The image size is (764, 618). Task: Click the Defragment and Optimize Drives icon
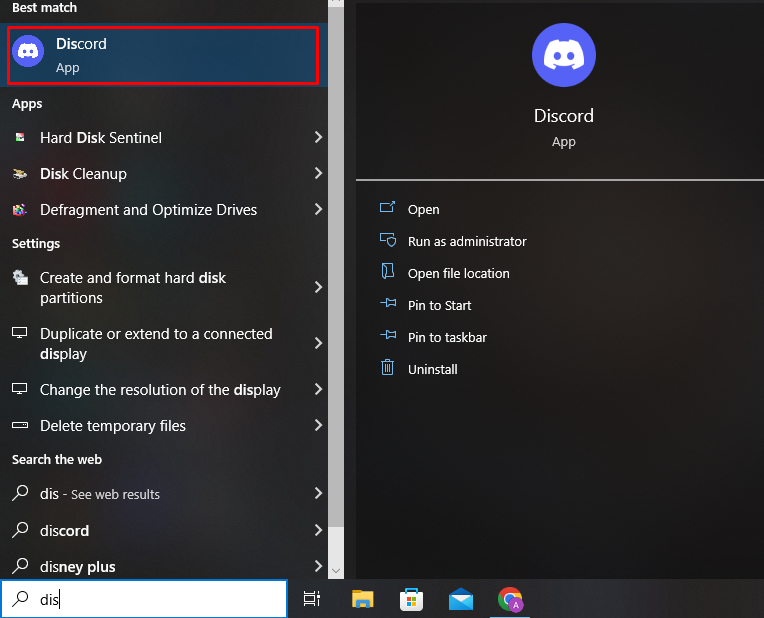click(20, 210)
